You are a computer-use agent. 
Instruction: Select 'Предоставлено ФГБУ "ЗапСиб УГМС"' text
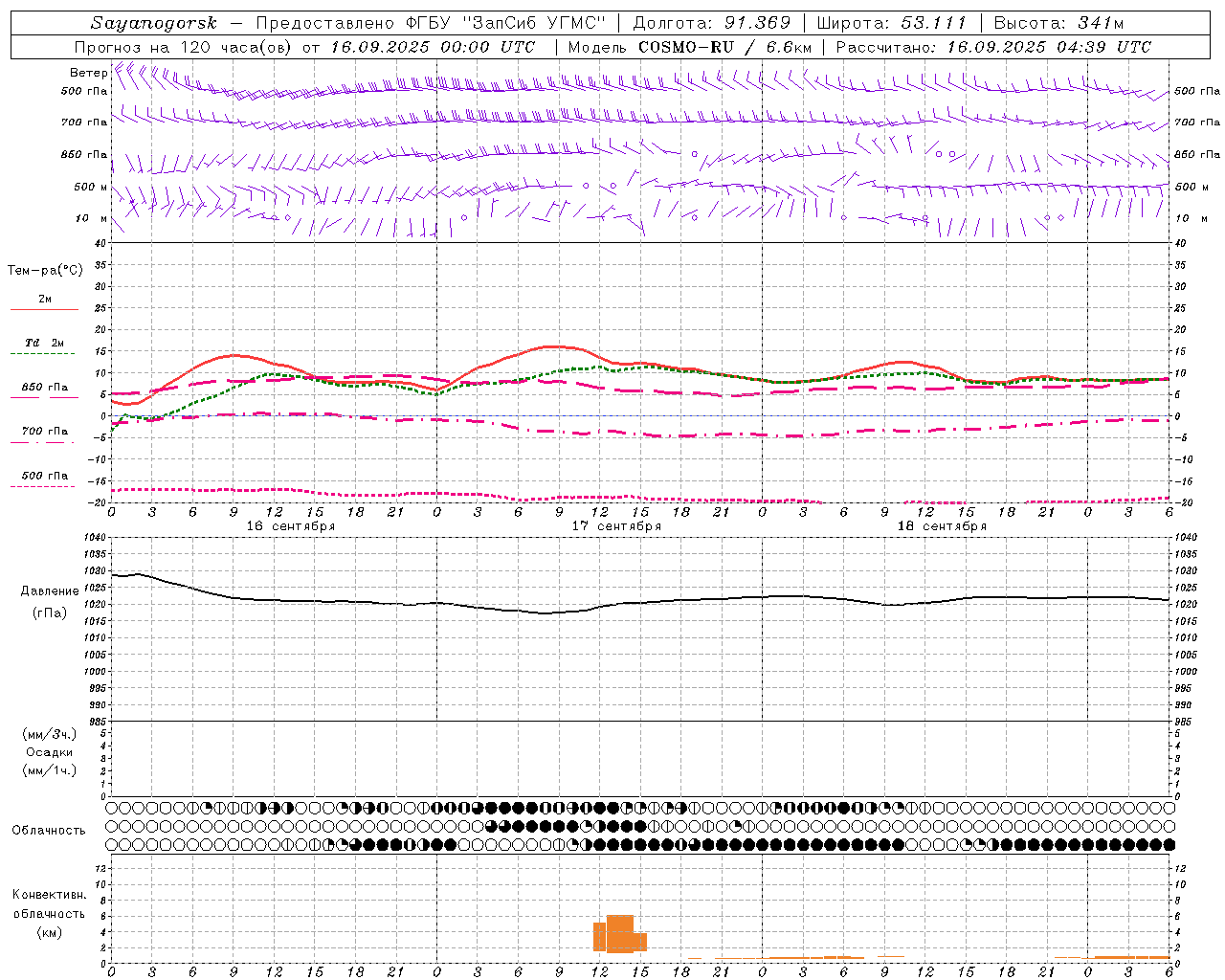point(430,23)
